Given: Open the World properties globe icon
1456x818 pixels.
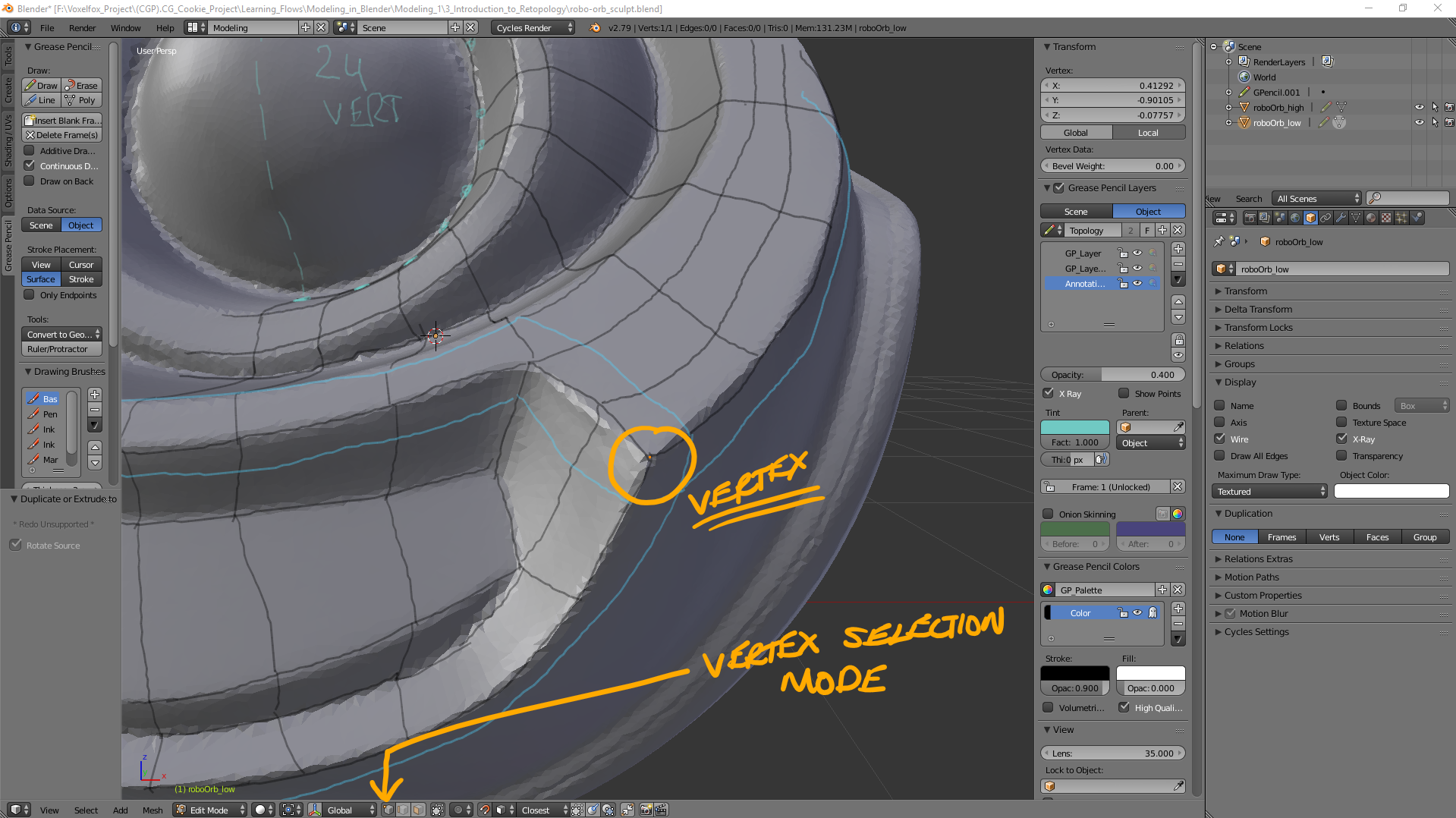Looking at the screenshot, I should [x=1295, y=218].
